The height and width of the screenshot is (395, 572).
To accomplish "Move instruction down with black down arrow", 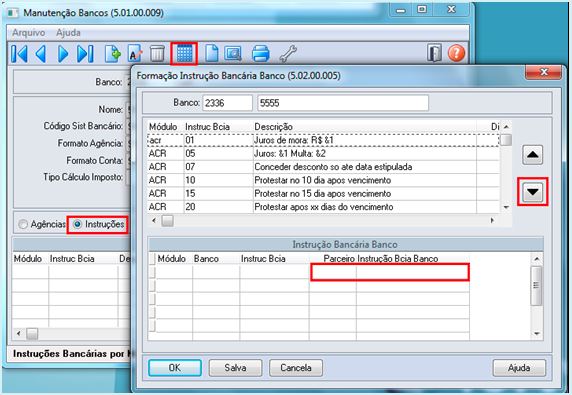I will 533,192.
